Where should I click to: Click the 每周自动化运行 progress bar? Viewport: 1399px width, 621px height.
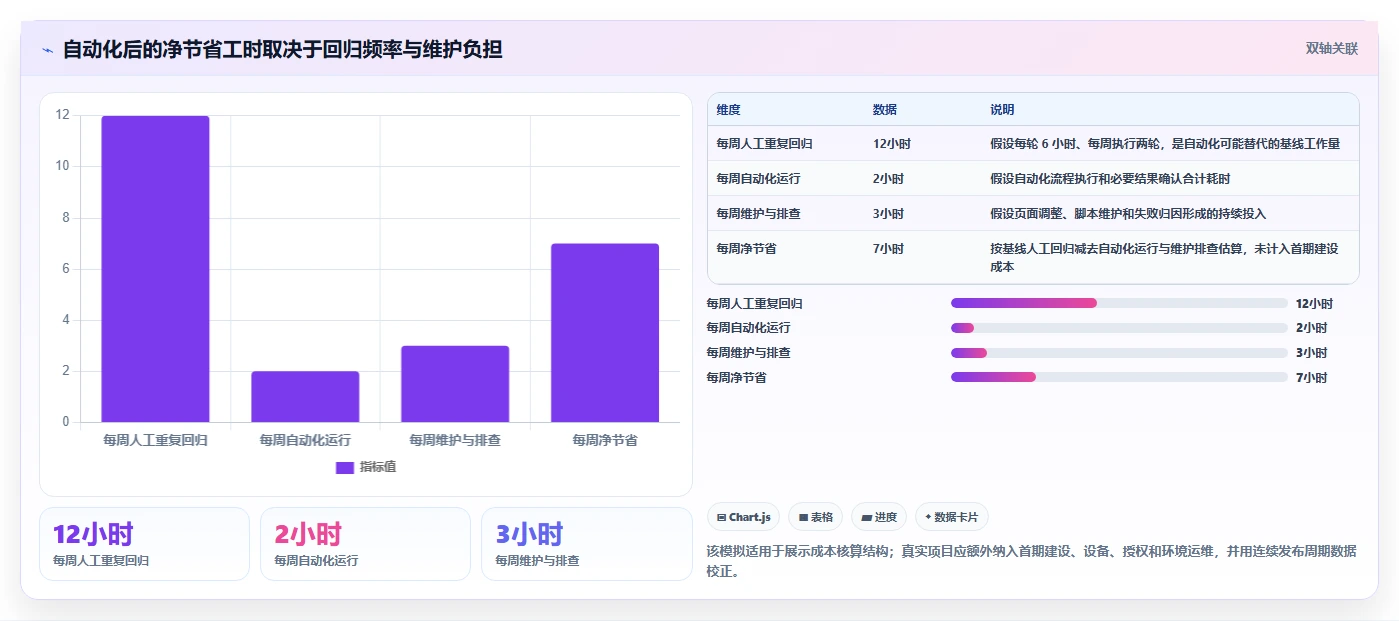click(x=1119, y=328)
